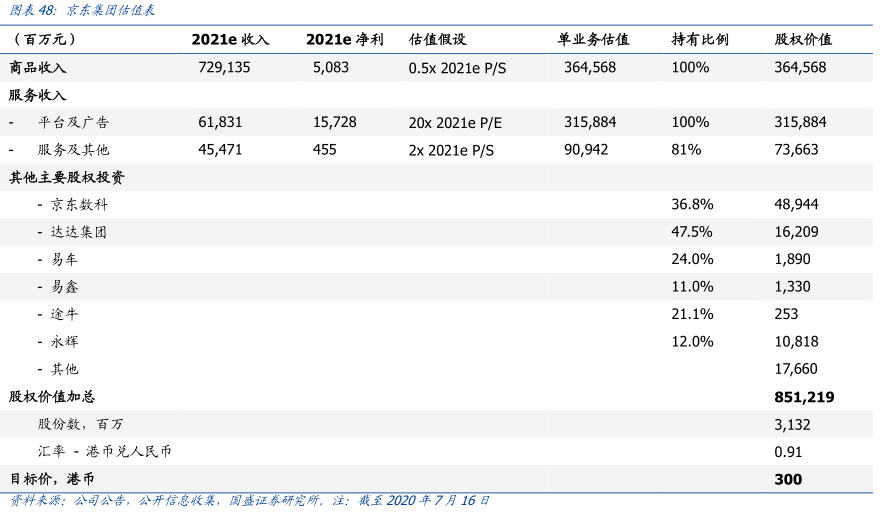893x519 pixels.
Task: Select the 服务及其他 row label
Action: tap(73, 149)
